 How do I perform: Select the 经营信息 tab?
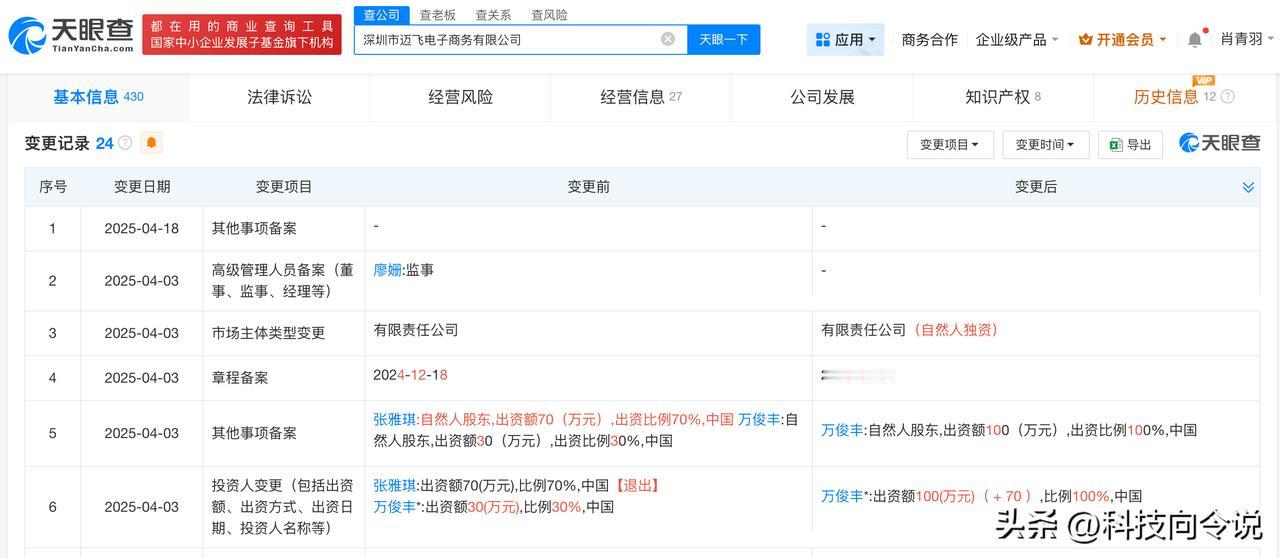coord(641,97)
